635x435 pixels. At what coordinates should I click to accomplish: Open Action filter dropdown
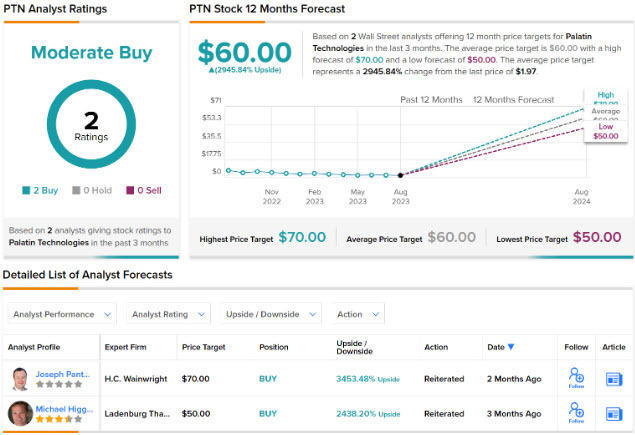(x=358, y=314)
